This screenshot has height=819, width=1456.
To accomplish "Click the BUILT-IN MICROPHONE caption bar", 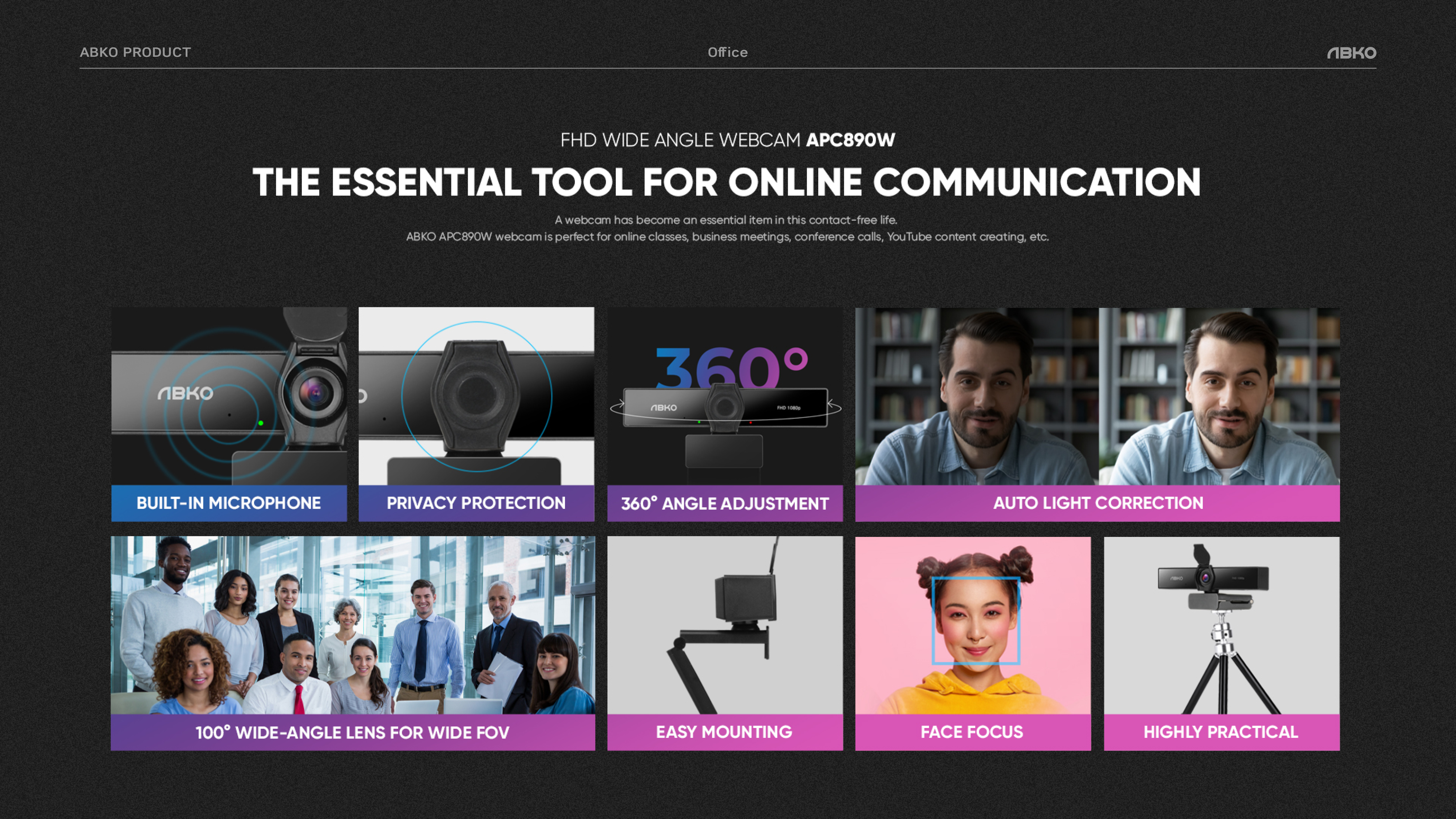I will coord(229,503).
